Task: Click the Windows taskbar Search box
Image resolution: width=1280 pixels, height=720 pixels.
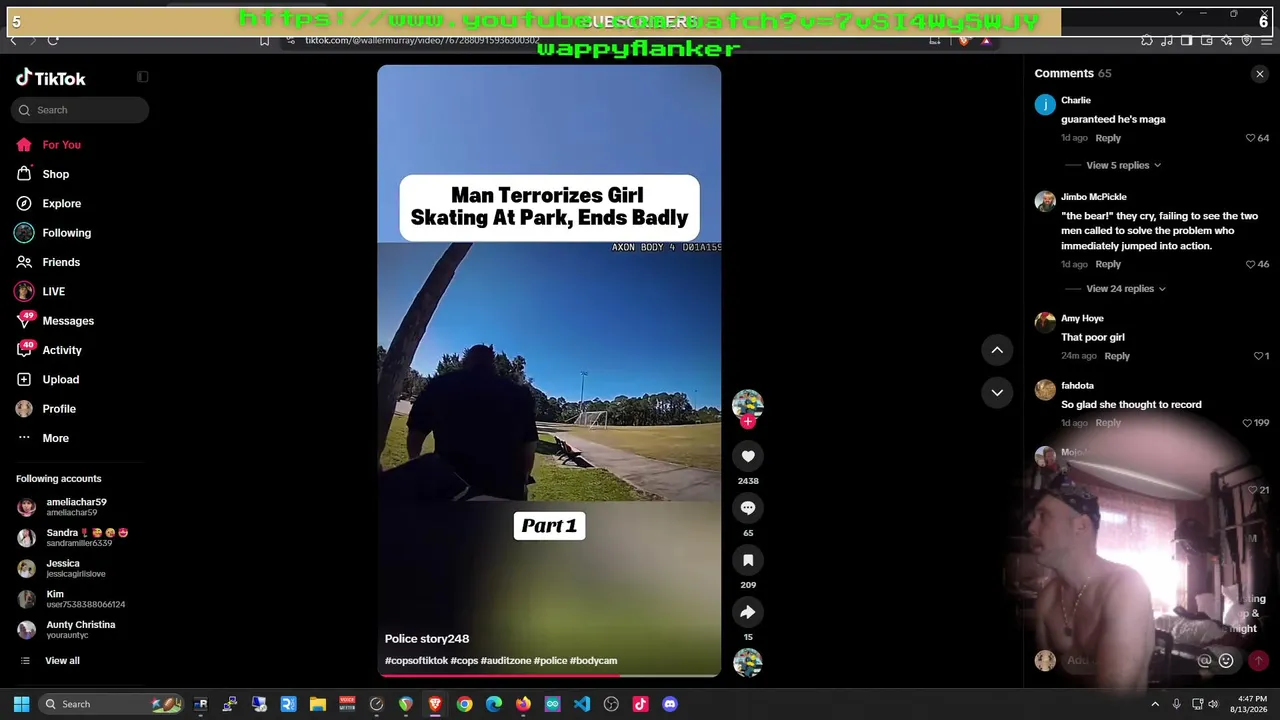Action: [111, 704]
